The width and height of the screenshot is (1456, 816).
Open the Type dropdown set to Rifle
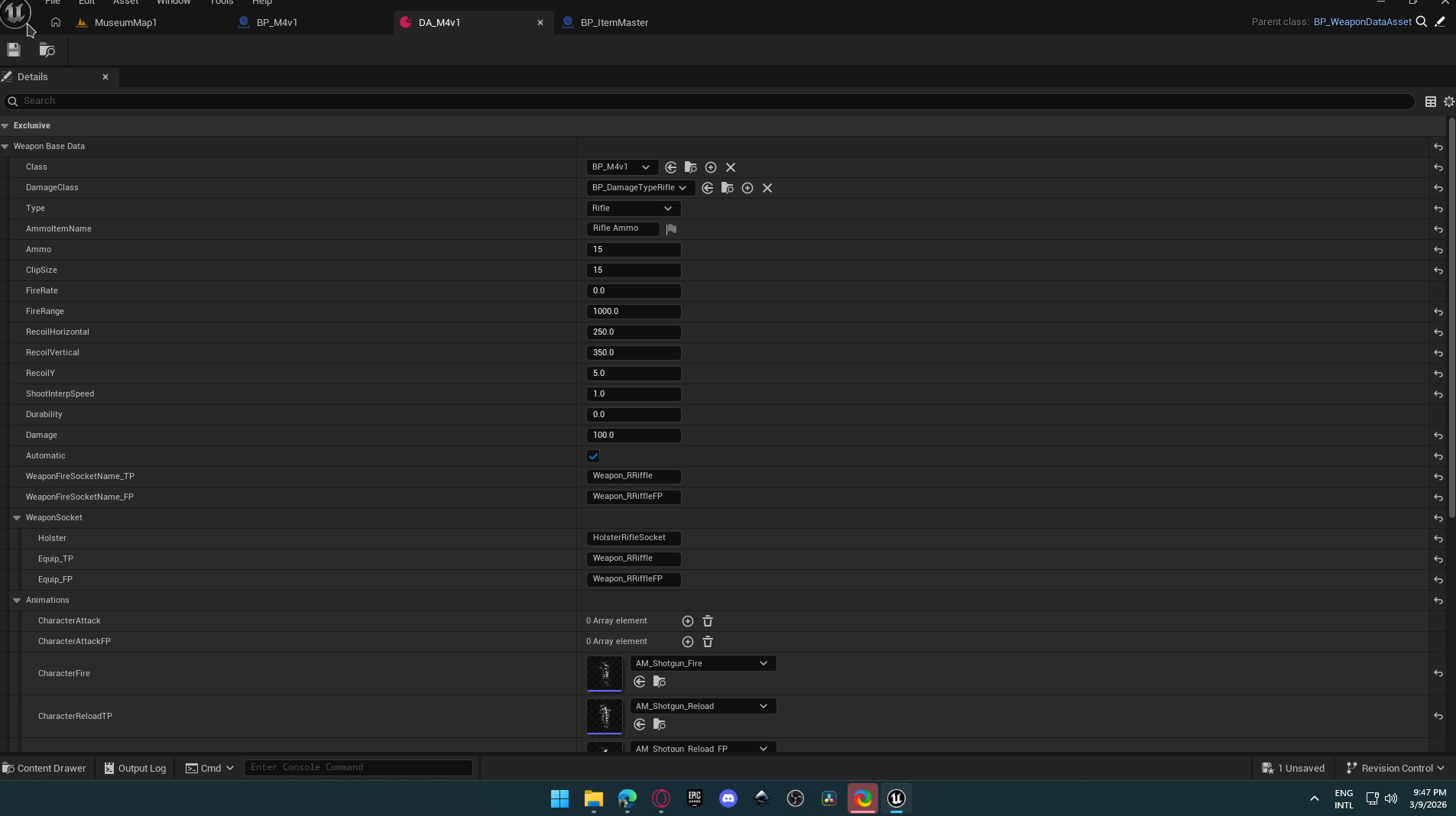point(632,209)
